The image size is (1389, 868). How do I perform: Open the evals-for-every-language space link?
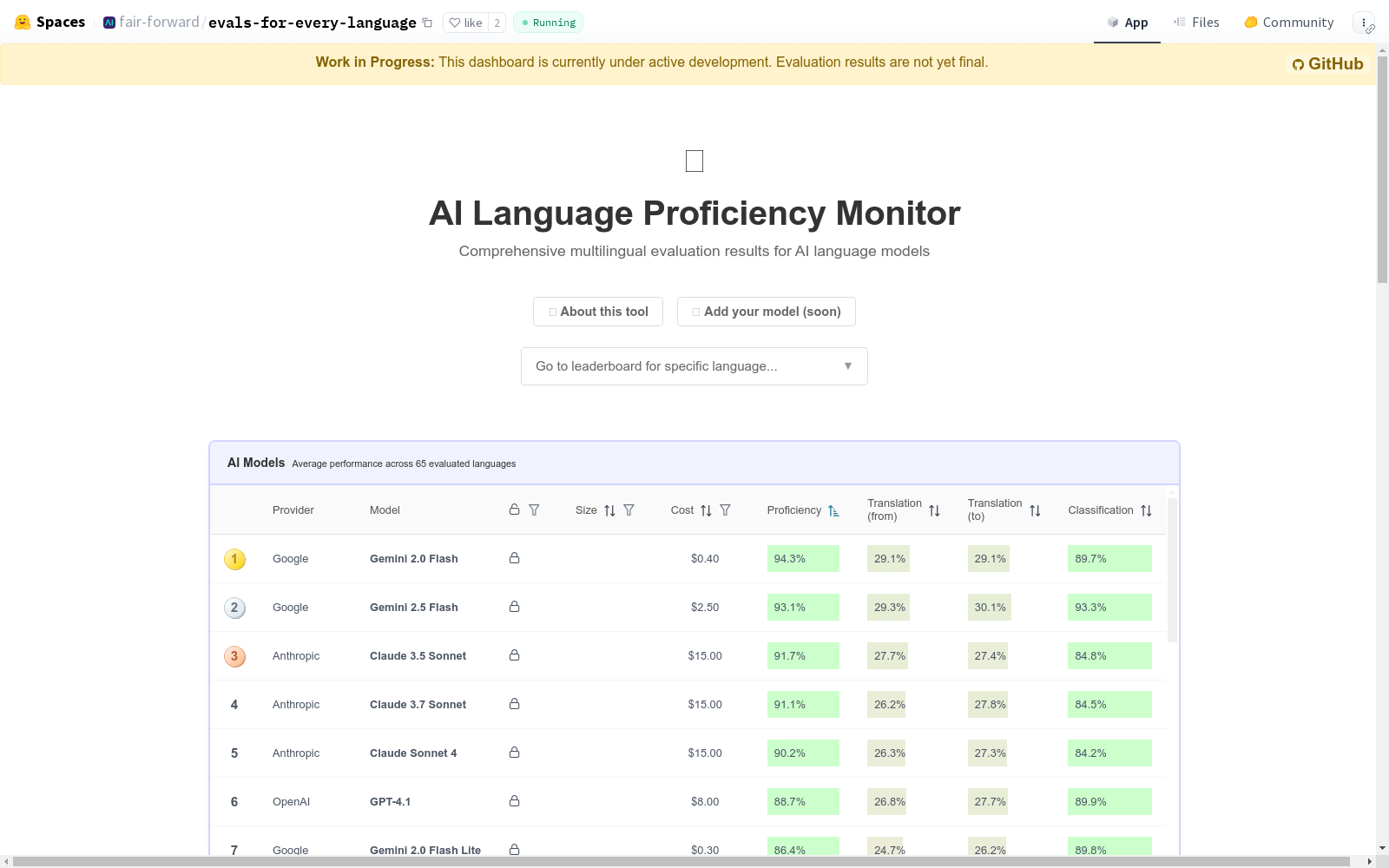(313, 23)
